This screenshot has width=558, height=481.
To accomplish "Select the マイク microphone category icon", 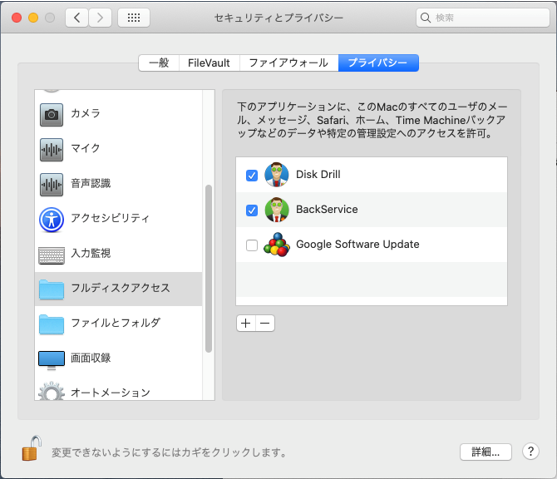I will point(52,149).
